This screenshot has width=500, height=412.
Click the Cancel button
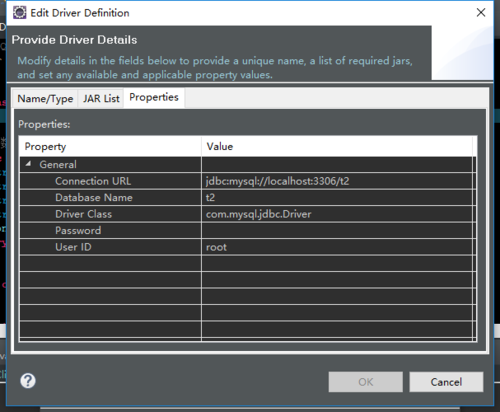[446, 382]
